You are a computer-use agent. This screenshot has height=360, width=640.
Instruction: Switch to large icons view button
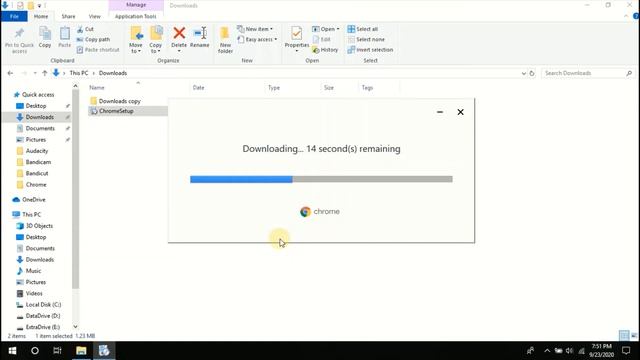point(634,336)
